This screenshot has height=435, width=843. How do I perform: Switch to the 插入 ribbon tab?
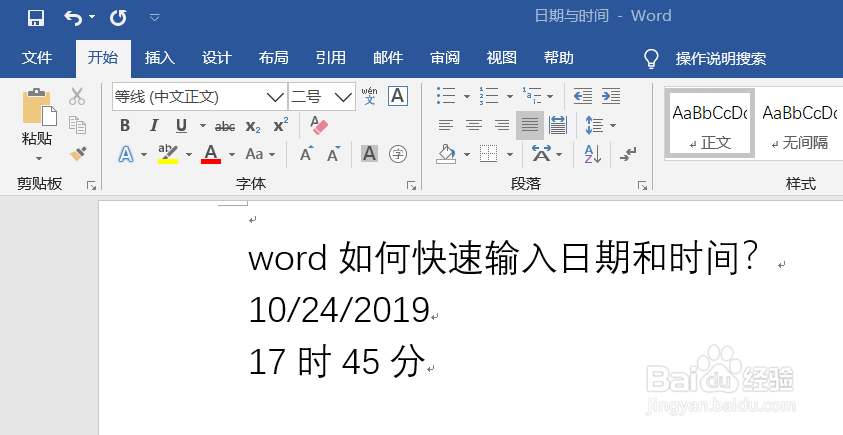click(x=160, y=58)
